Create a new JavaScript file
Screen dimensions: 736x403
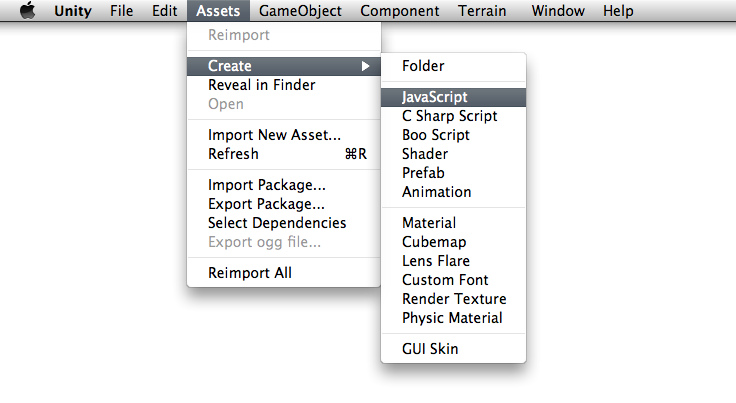tap(453, 97)
